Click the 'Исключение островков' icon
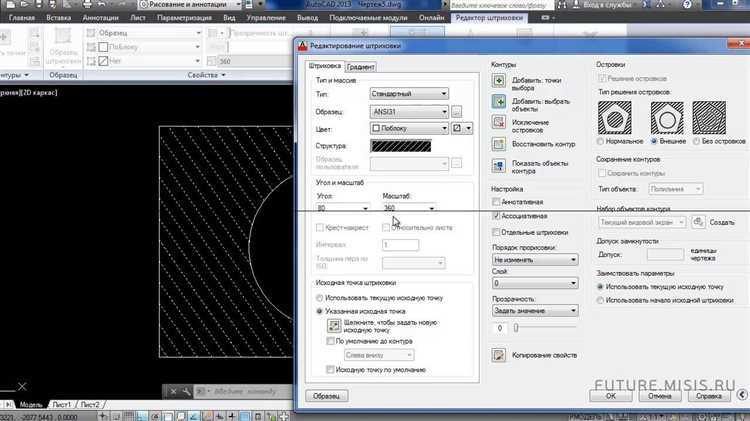Screen dimensions: 750x421 pyautogui.click(x=500, y=123)
